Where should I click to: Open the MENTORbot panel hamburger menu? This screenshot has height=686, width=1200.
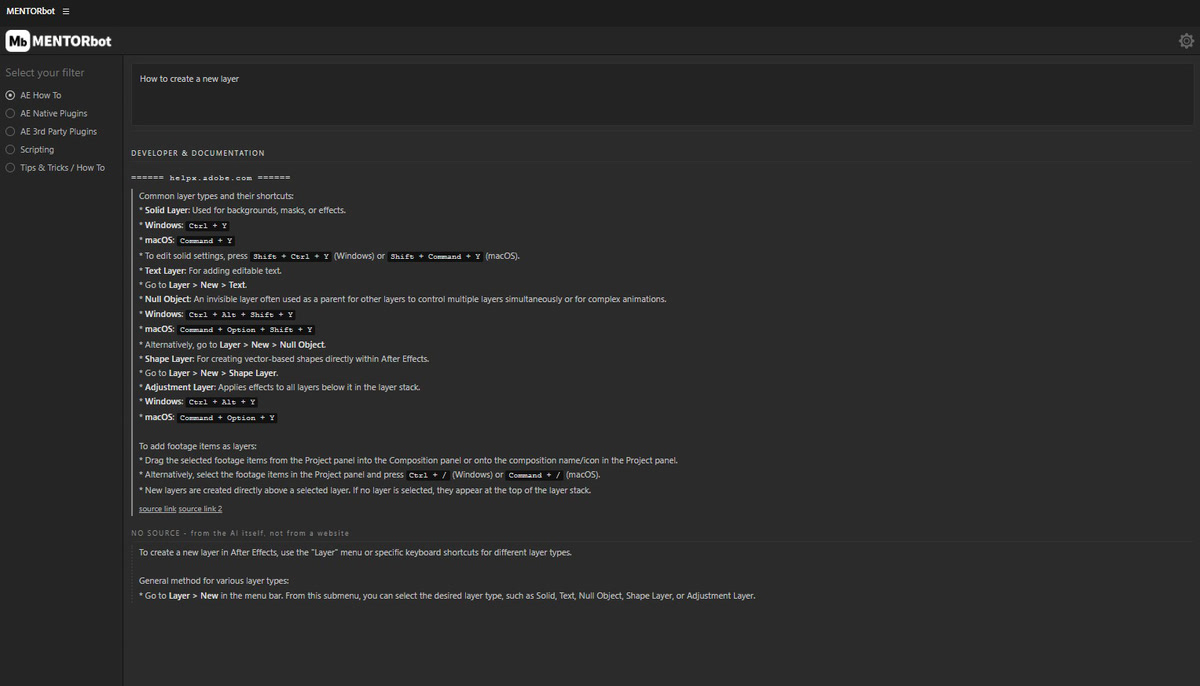(x=66, y=11)
